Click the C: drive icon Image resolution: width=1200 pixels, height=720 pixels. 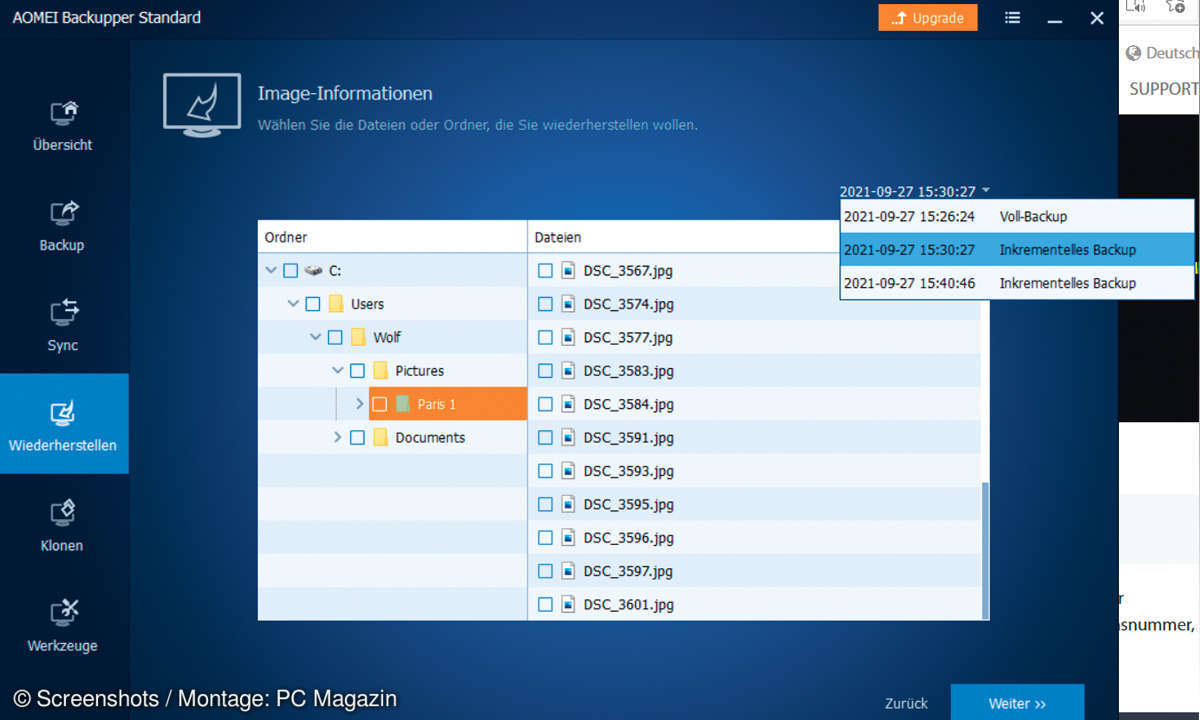(314, 270)
